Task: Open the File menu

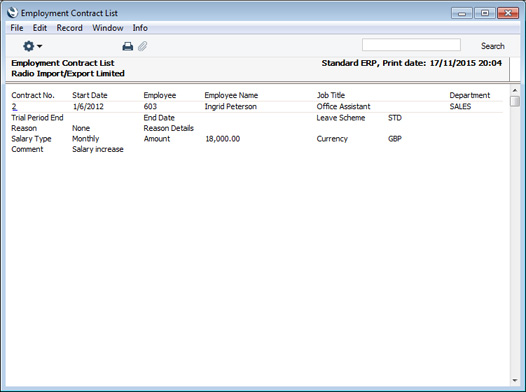Action: click(x=17, y=28)
